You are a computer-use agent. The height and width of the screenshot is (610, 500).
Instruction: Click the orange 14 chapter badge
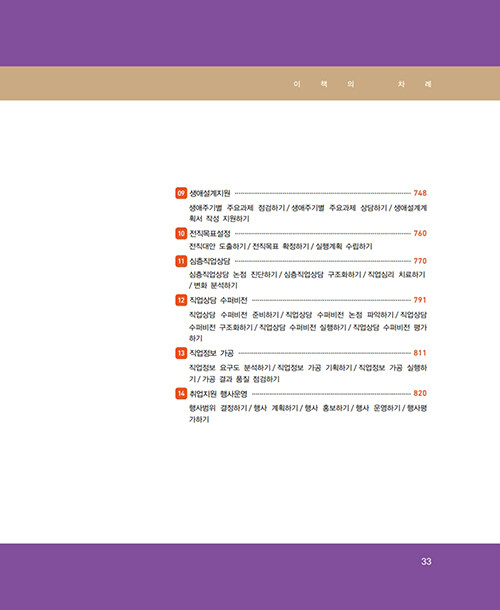(181, 393)
